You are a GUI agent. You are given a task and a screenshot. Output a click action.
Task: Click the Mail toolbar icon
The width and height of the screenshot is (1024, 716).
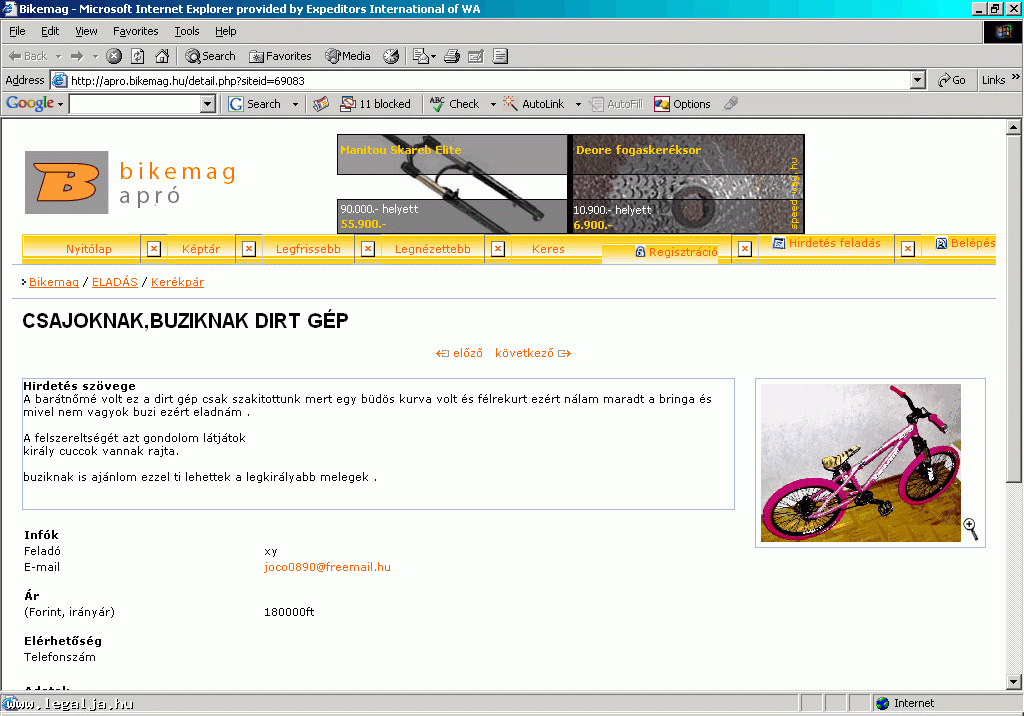tap(424, 56)
